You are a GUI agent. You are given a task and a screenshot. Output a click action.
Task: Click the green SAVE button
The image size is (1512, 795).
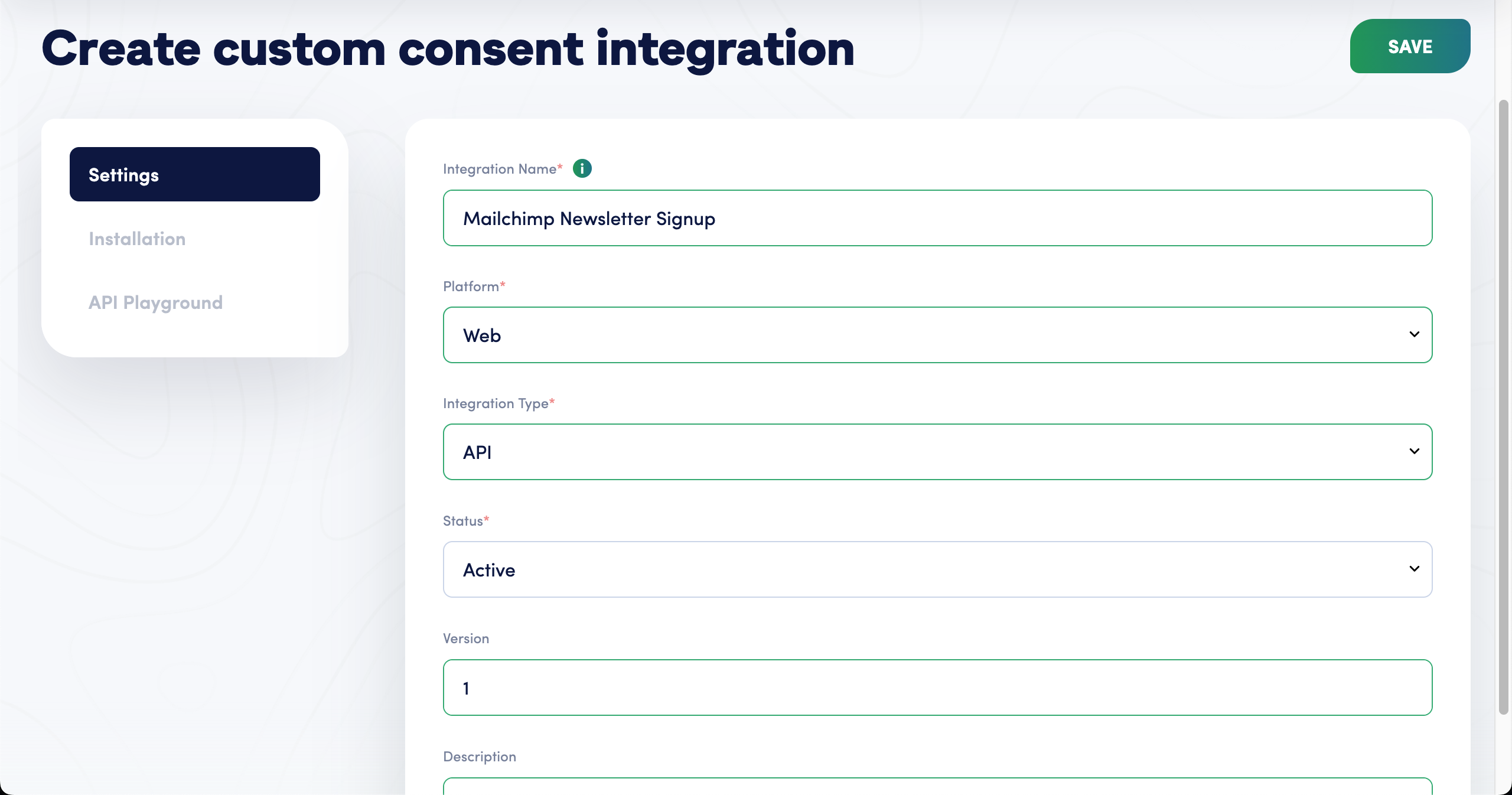coord(1410,46)
